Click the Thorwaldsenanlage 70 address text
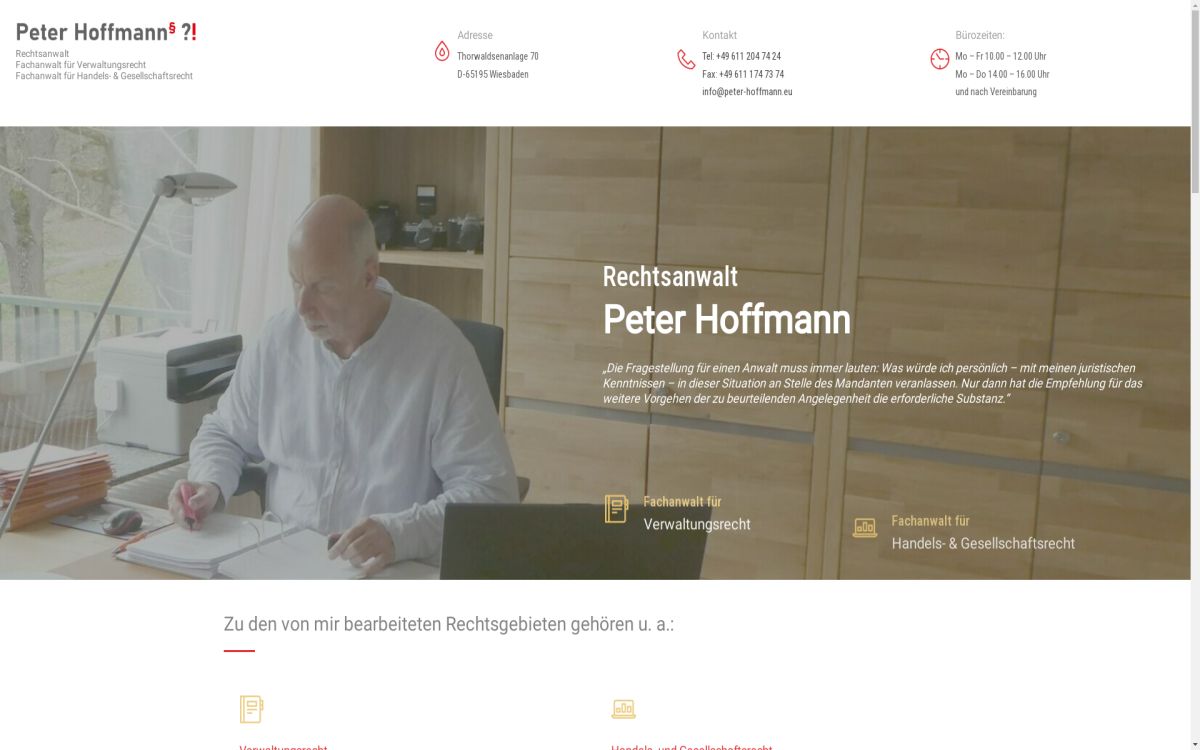 point(498,57)
